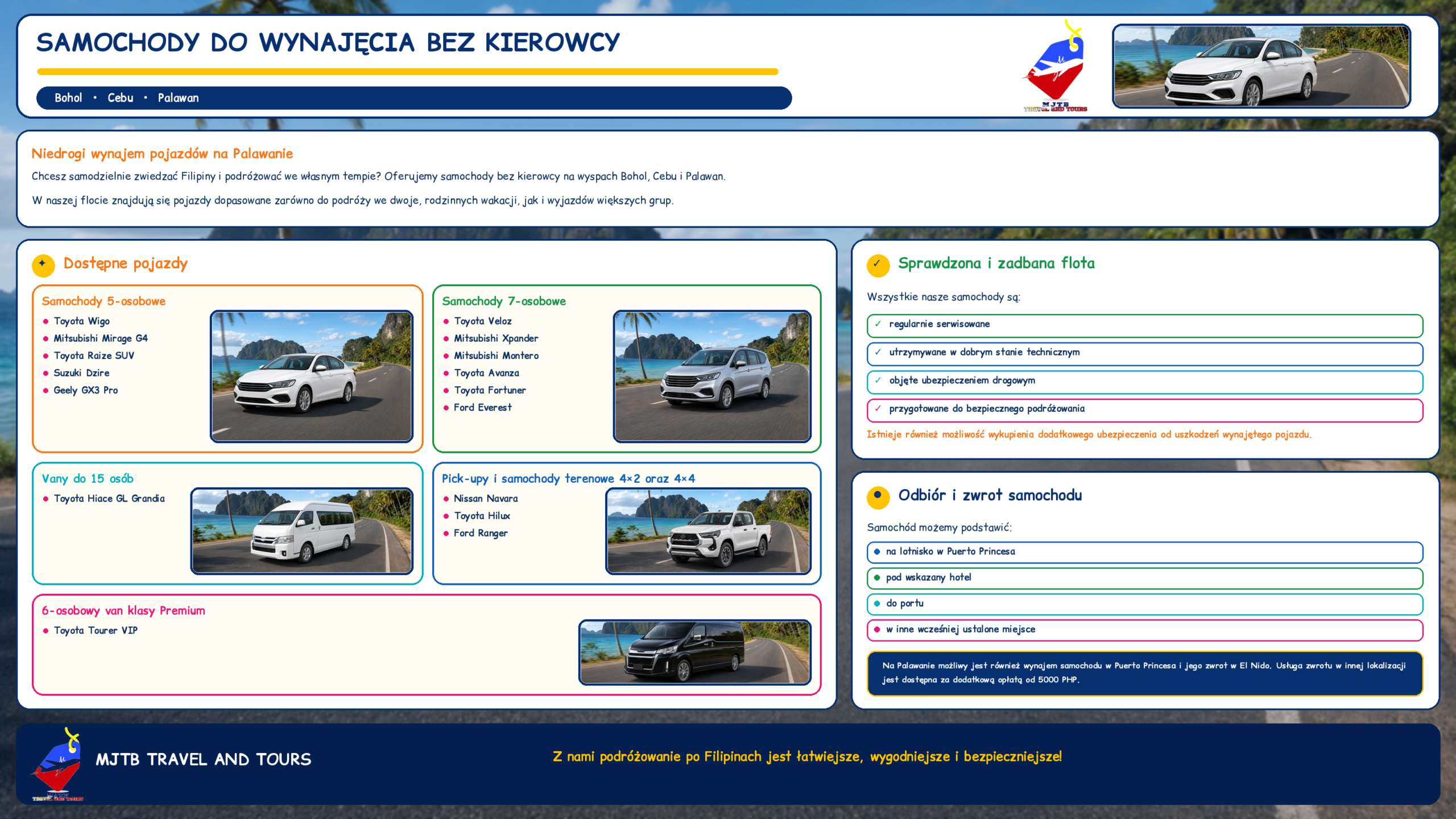1456x819 pixels.
Task: Click the checkmark next to utrzymywane w dobrym stanie
Action: click(878, 352)
